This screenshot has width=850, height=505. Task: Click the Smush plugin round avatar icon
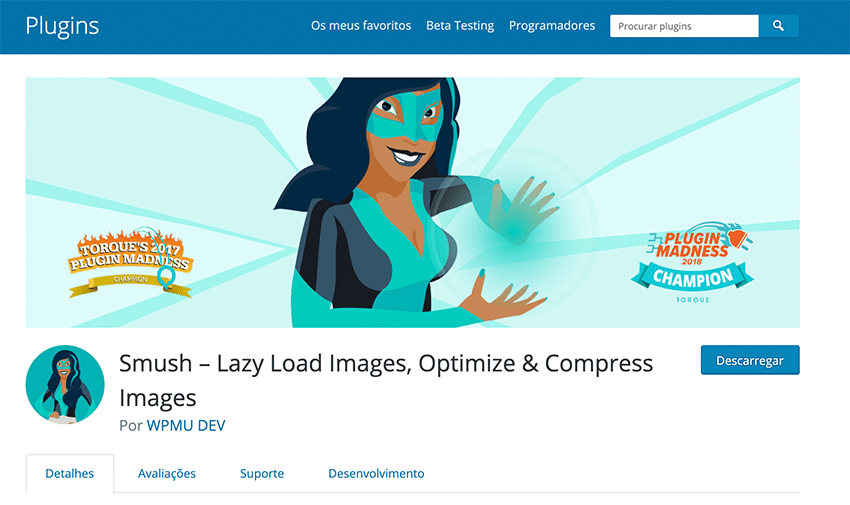tap(65, 384)
